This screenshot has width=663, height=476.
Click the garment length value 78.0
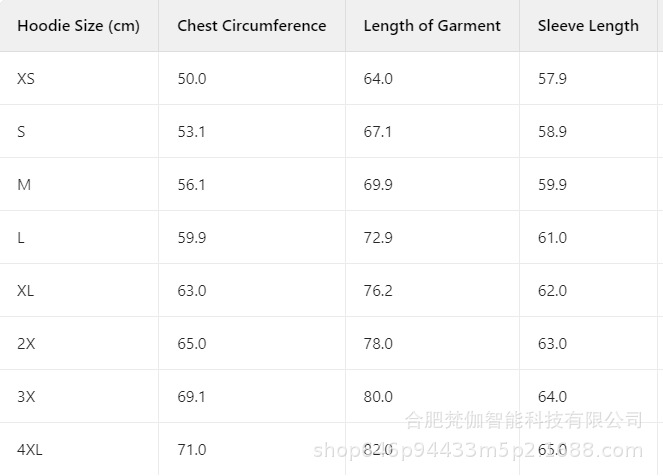coord(378,343)
